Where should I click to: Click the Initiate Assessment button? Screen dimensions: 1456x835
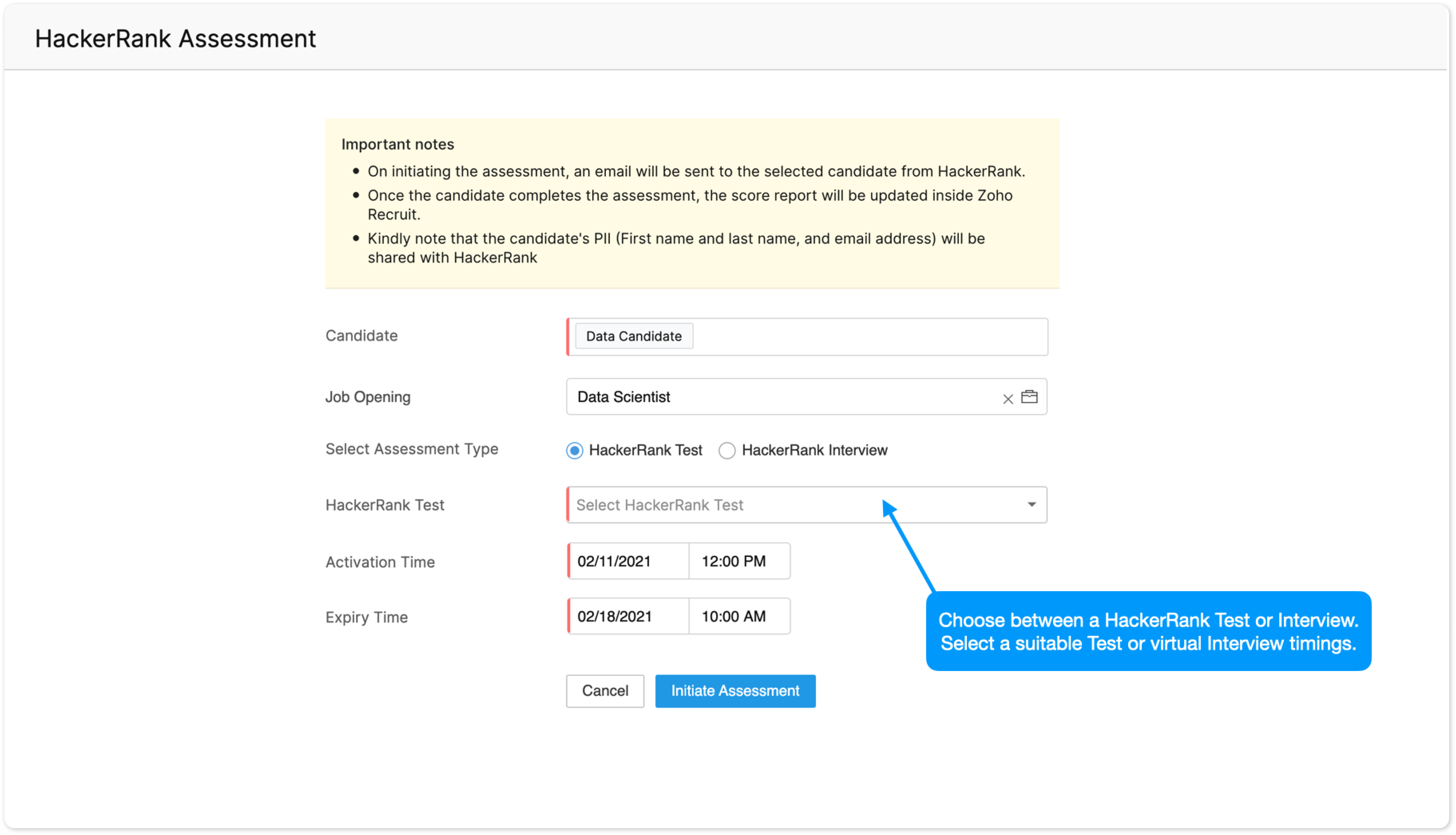[735, 691]
